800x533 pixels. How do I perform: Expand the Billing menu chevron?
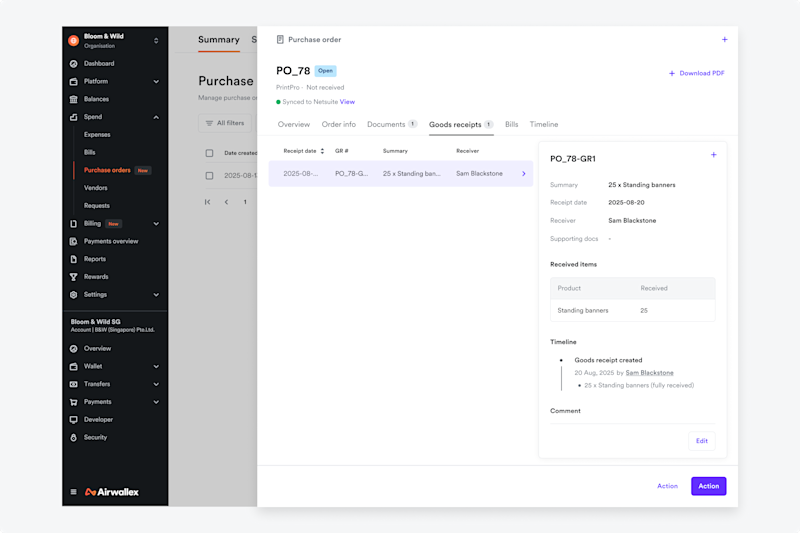click(x=156, y=224)
